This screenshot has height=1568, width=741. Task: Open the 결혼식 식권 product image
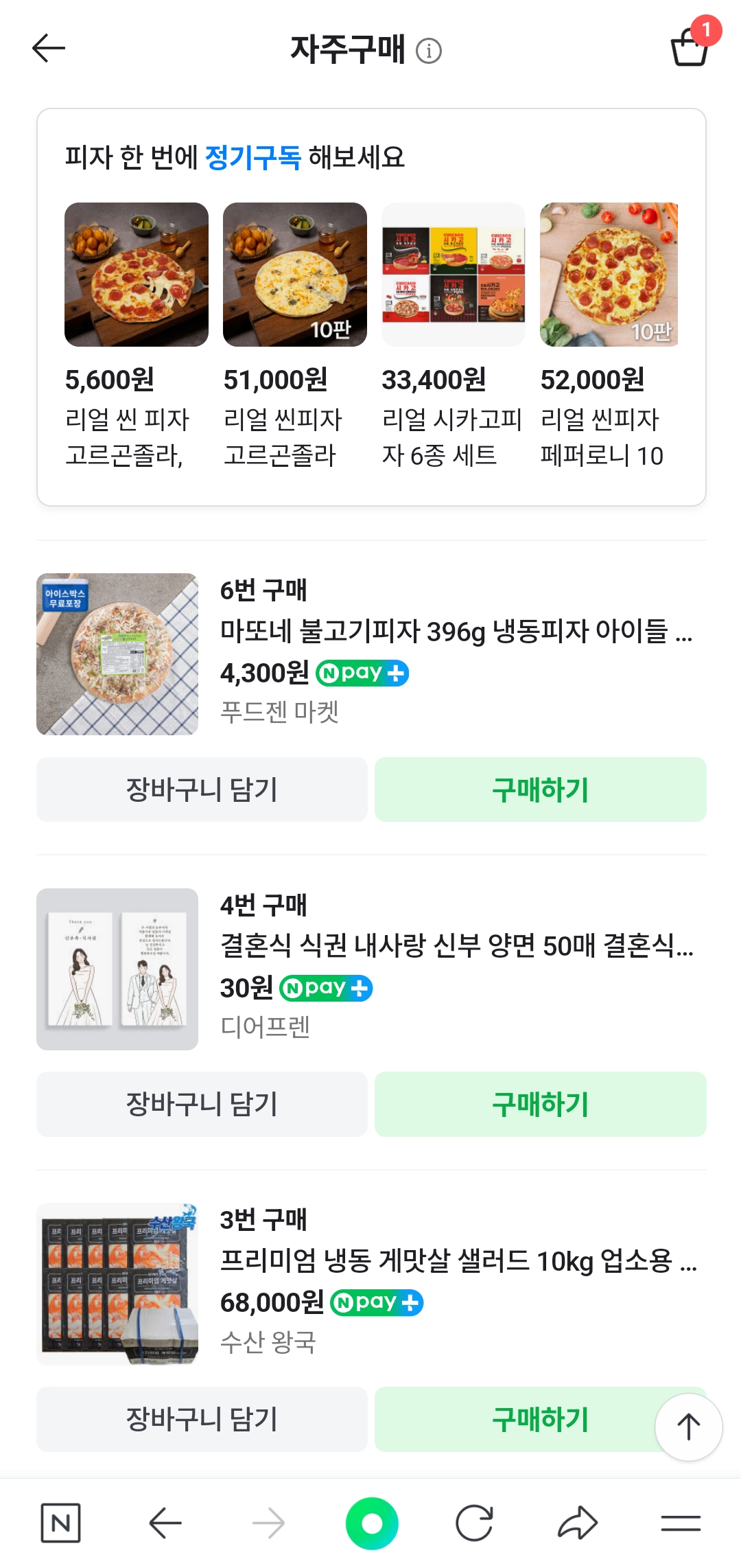(x=117, y=969)
